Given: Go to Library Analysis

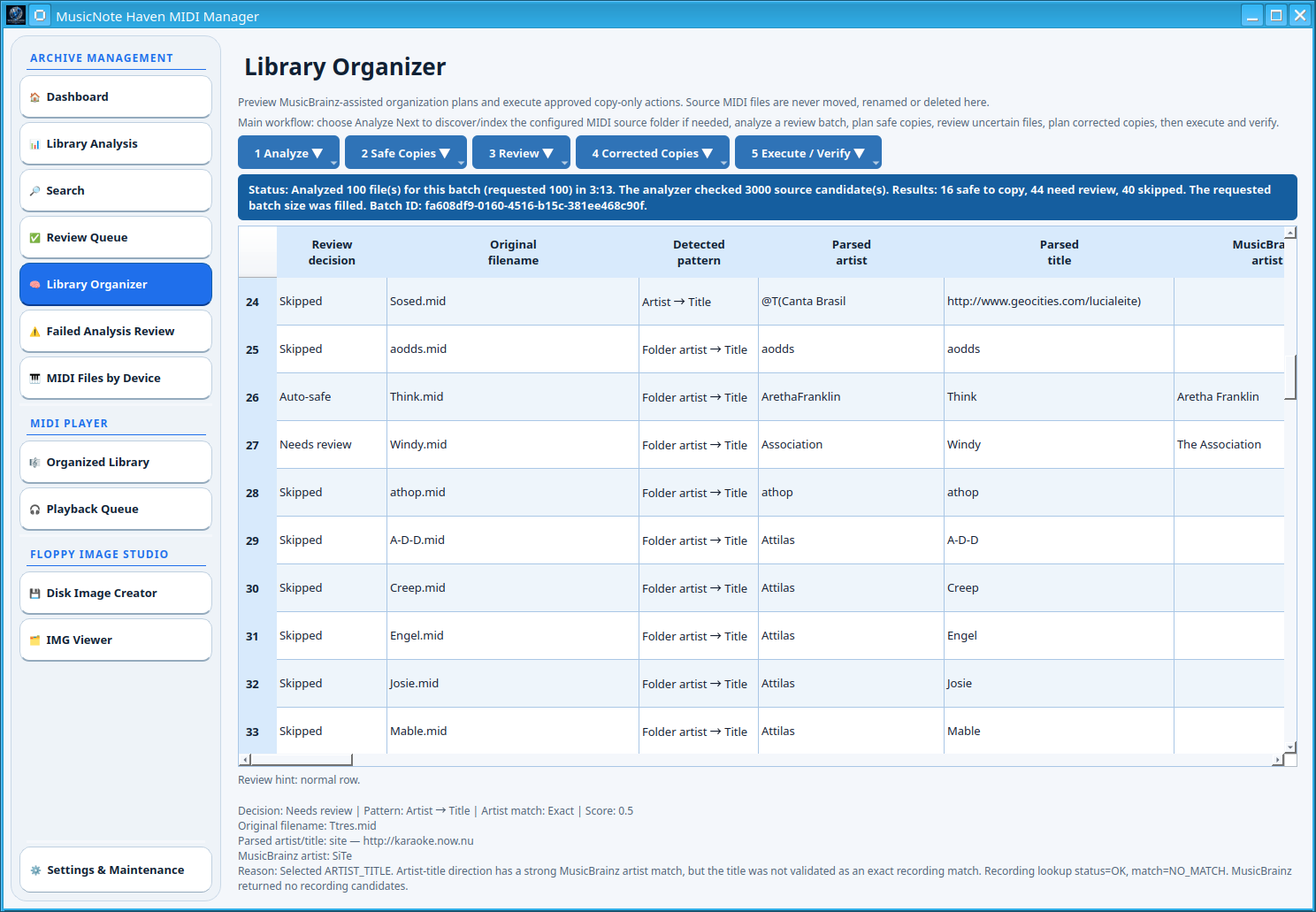Looking at the screenshot, I should click(x=116, y=144).
